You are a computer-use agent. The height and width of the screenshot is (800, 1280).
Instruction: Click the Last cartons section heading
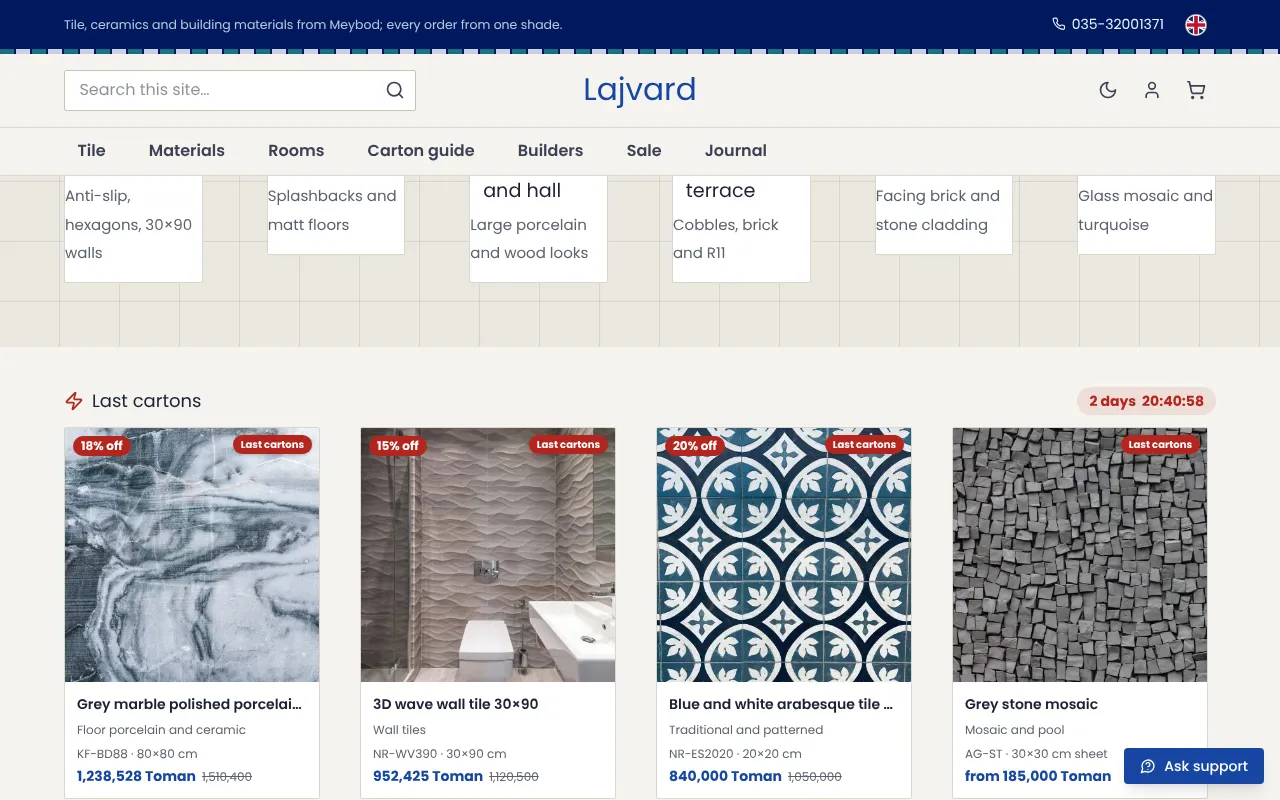(146, 401)
